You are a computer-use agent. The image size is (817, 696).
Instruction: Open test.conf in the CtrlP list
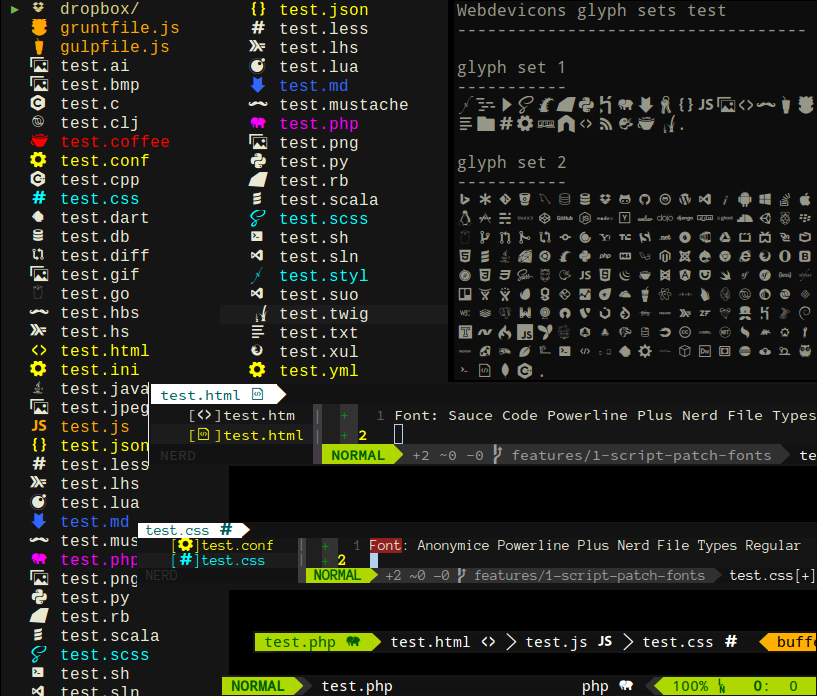(x=237, y=545)
